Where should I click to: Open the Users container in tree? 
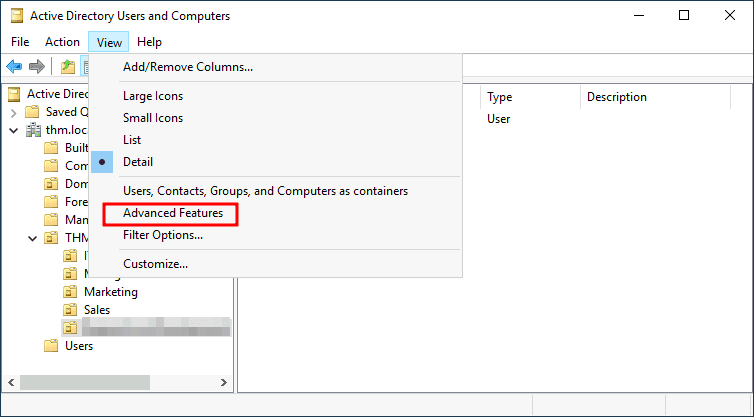[x=78, y=346]
